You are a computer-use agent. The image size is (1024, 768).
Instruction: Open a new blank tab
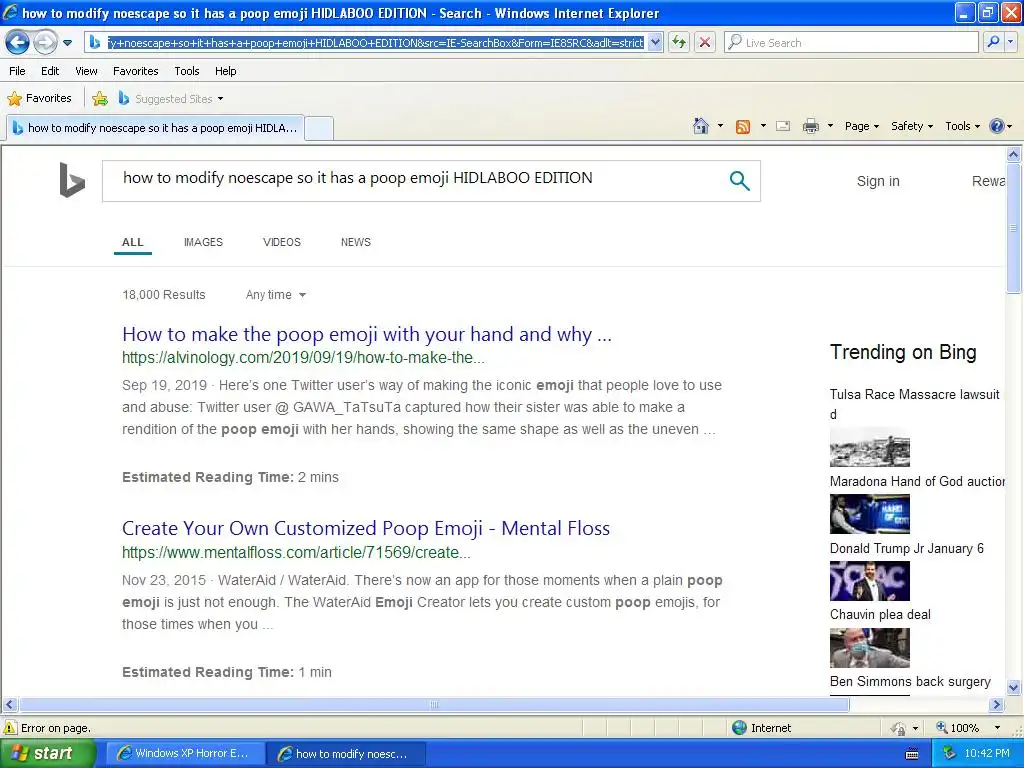(319, 128)
